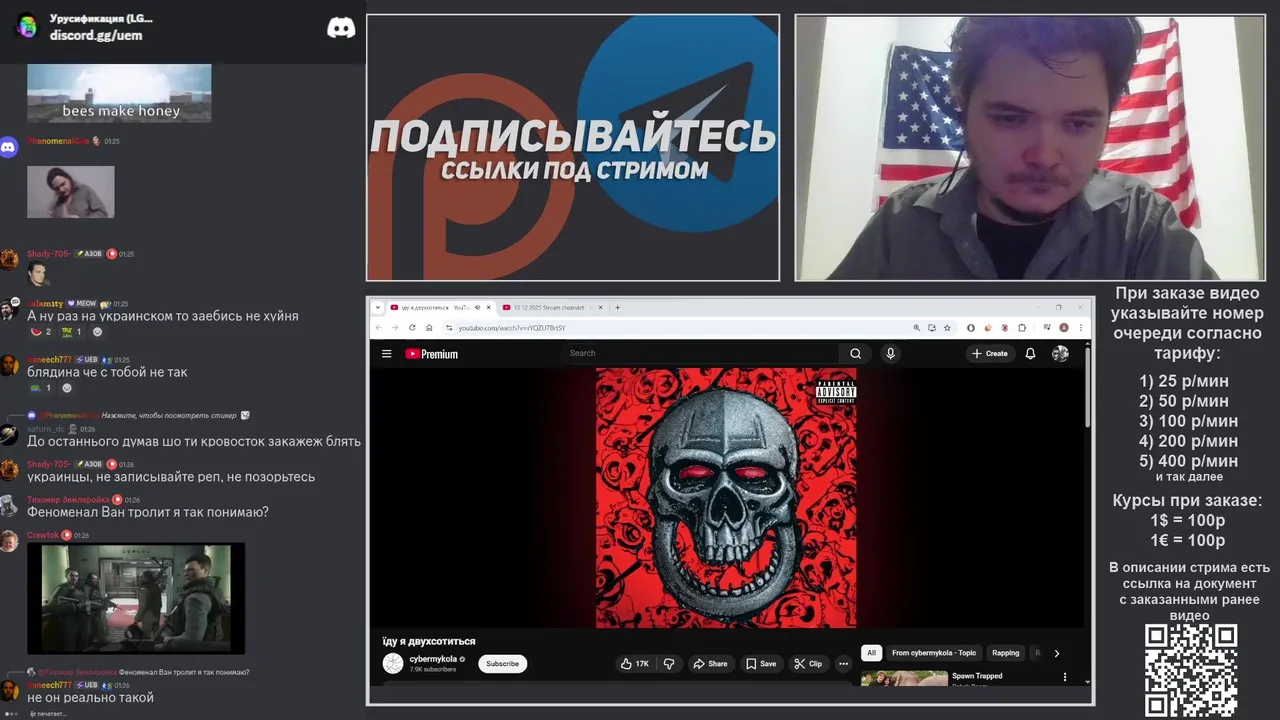
Task: Open the 'bees make honey' GIF in chat
Action: coord(119,93)
